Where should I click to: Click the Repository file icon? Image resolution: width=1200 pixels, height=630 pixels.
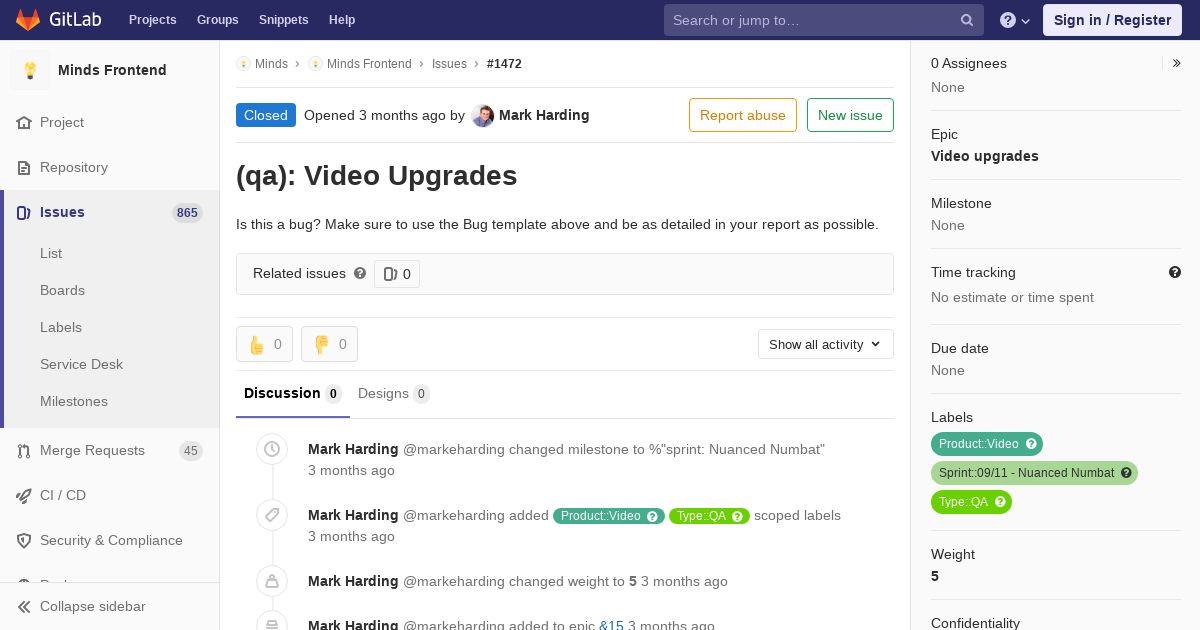[x=24, y=168]
